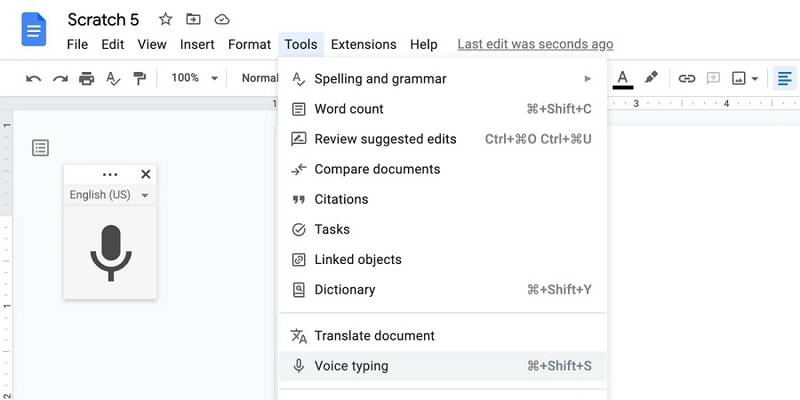Image resolution: width=800 pixels, height=400 pixels.
Task: Open the Dictionary menu entry
Action: click(442, 290)
